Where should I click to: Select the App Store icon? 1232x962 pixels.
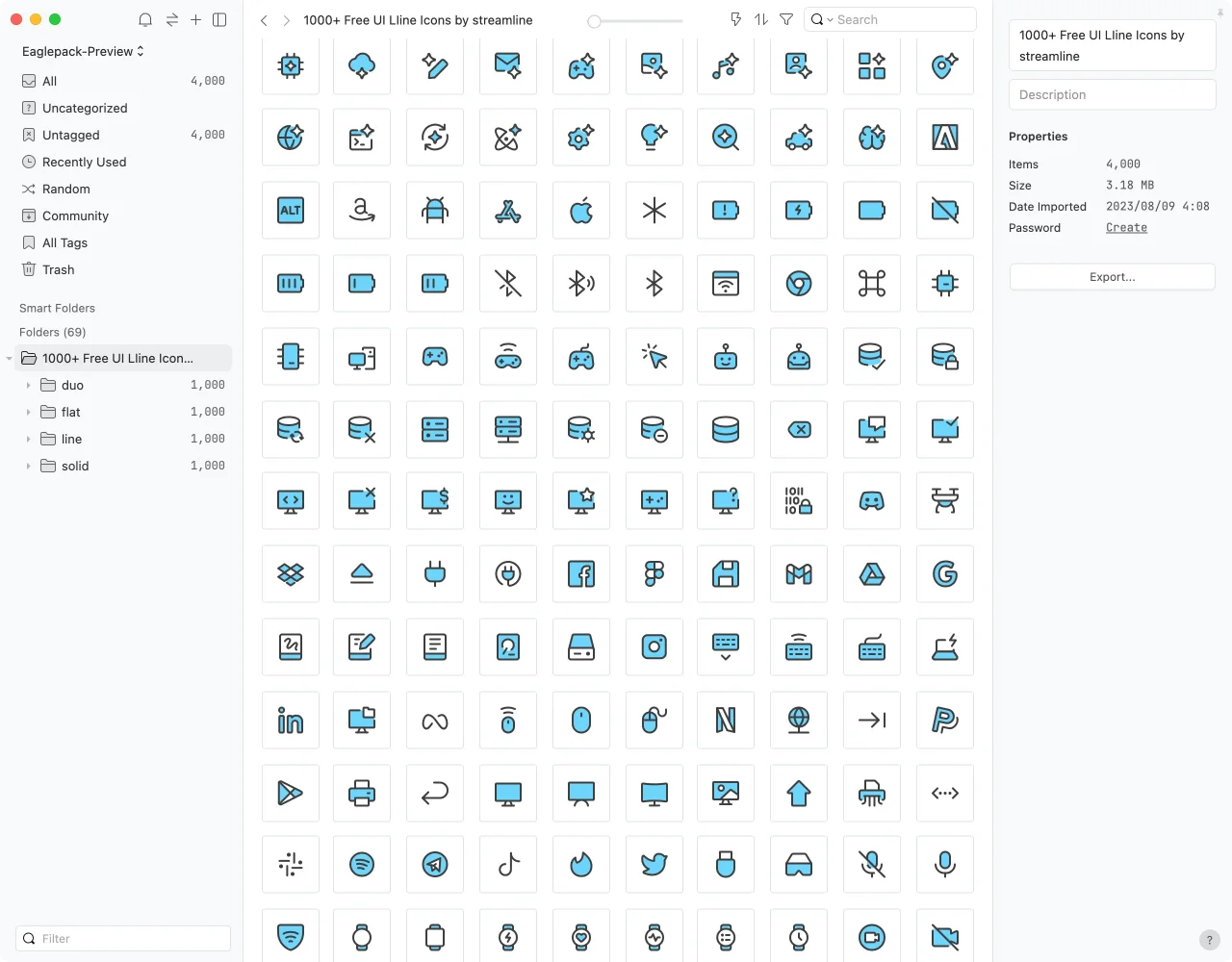click(x=508, y=211)
